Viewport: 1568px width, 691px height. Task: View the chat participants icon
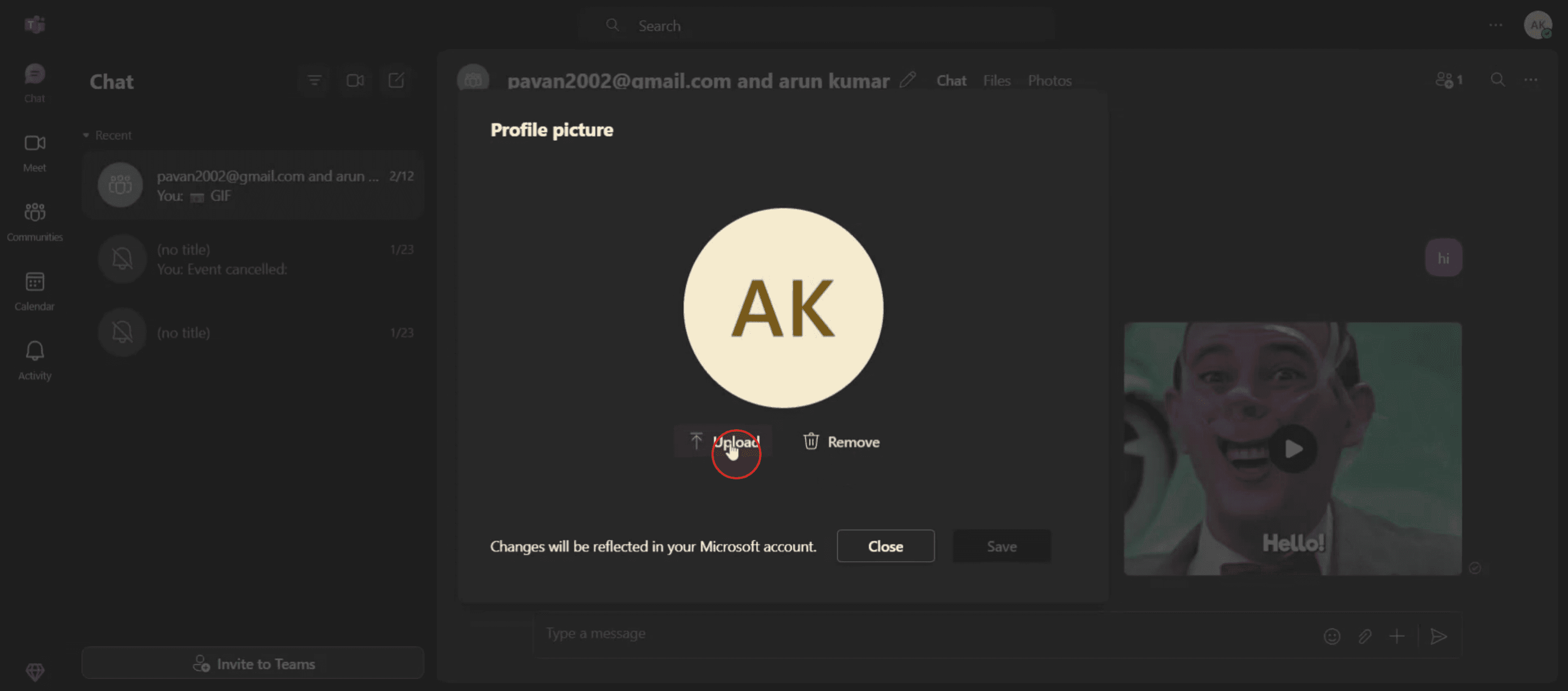(x=1449, y=80)
